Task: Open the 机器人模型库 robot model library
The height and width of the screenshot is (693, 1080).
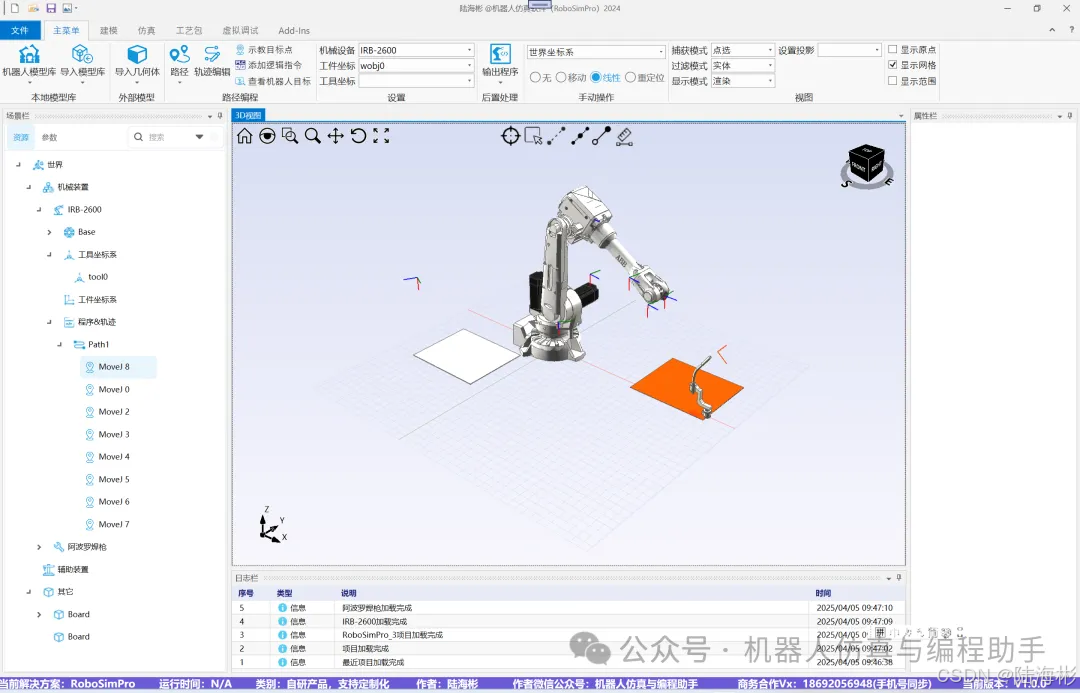Action: tap(29, 61)
